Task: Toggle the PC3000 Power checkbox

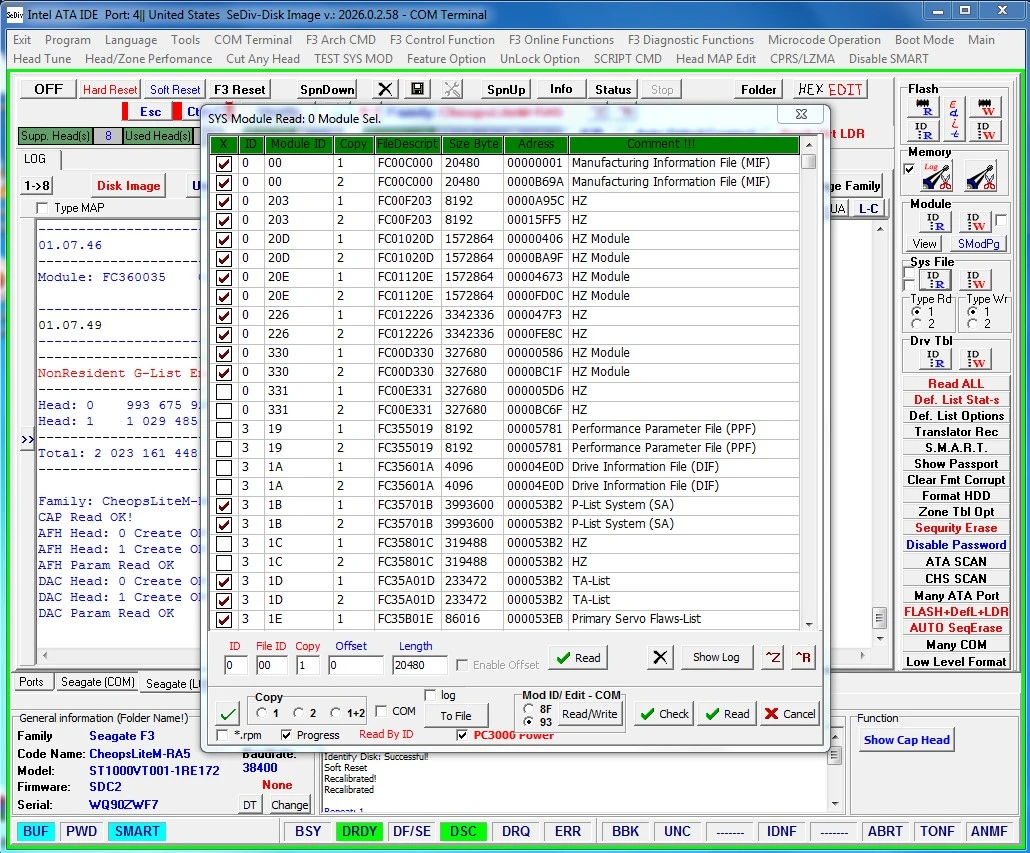Action: point(462,735)
